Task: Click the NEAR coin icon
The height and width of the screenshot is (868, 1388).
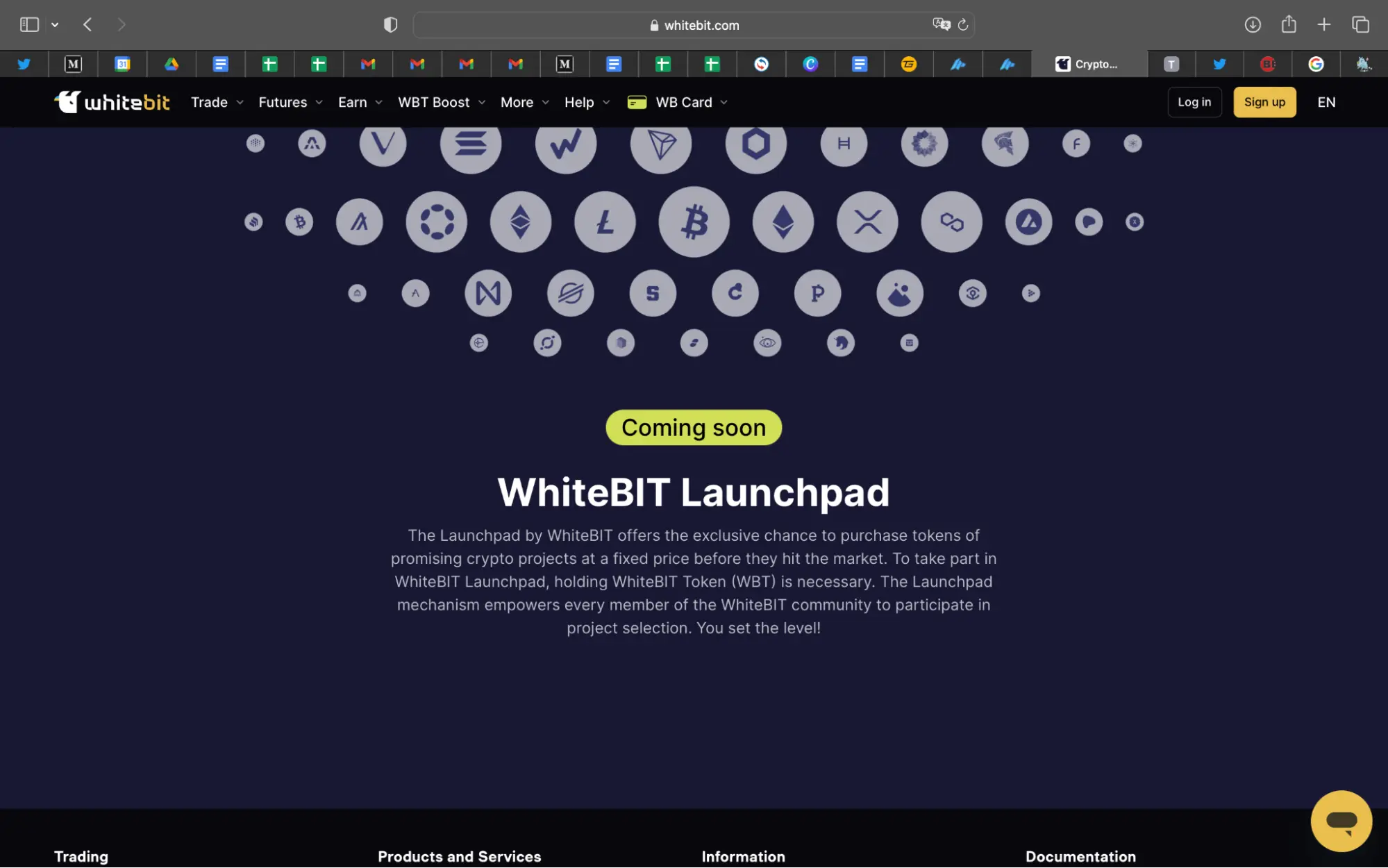Action: 488,293
